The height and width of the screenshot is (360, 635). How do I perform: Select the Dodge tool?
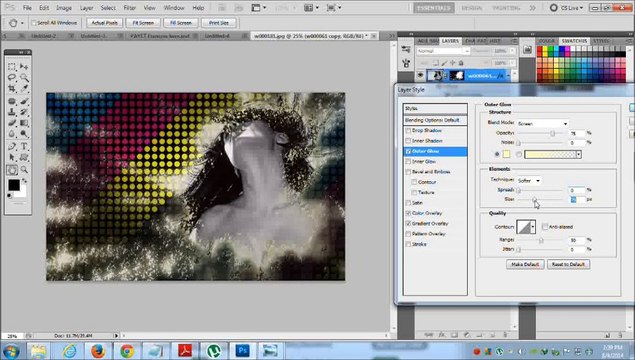click(24, 134)
